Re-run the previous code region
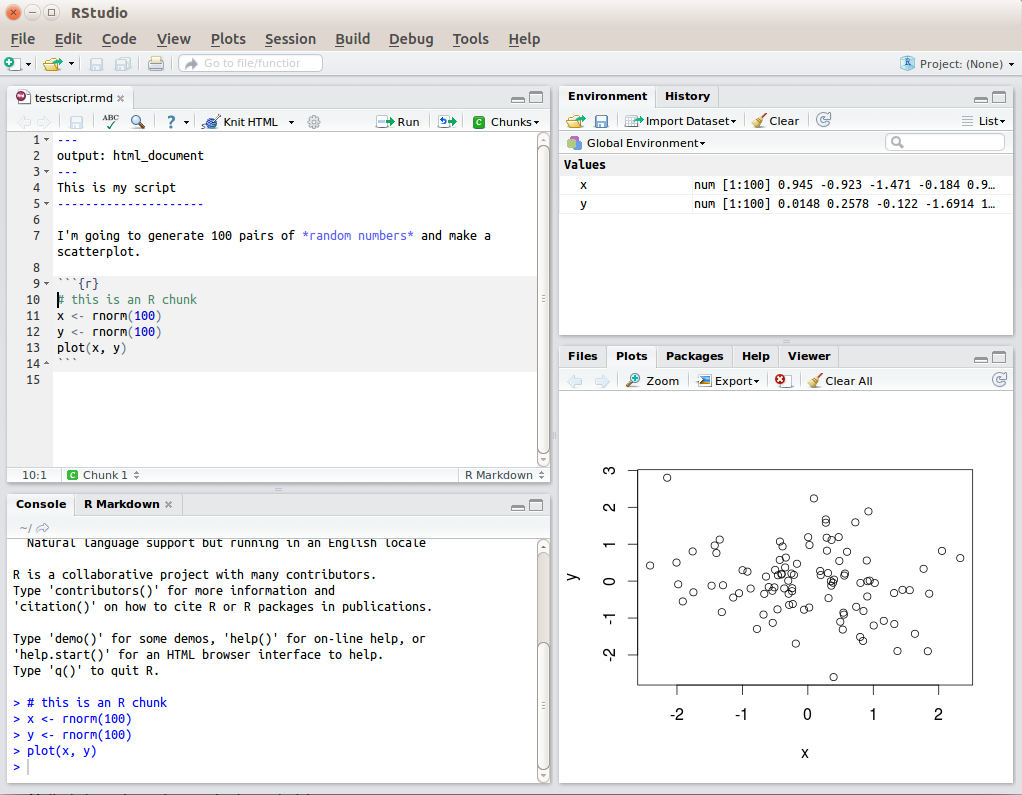The image size is (1022, 795). tap(449, 121)
